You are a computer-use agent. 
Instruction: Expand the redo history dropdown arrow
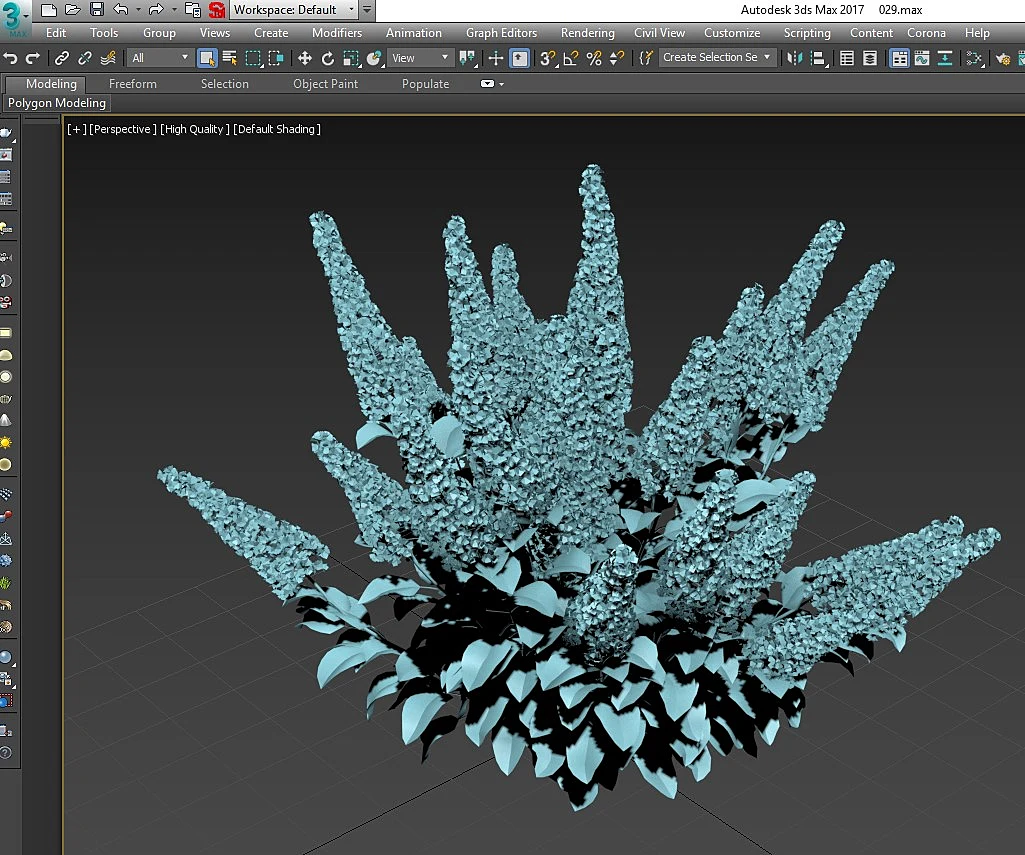(173, 10)
